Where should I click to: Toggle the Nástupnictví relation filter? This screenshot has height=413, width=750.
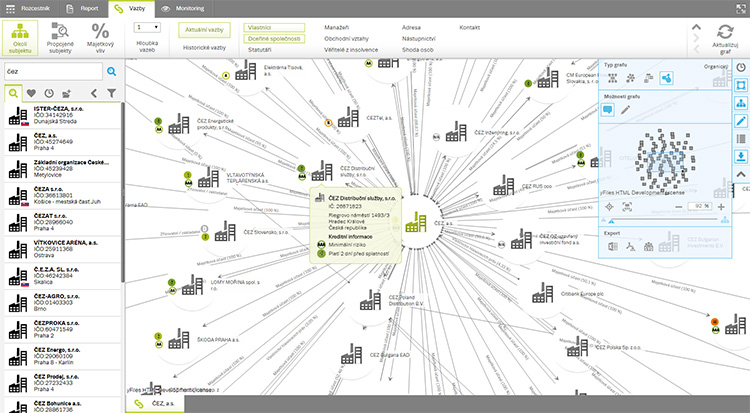419,39
